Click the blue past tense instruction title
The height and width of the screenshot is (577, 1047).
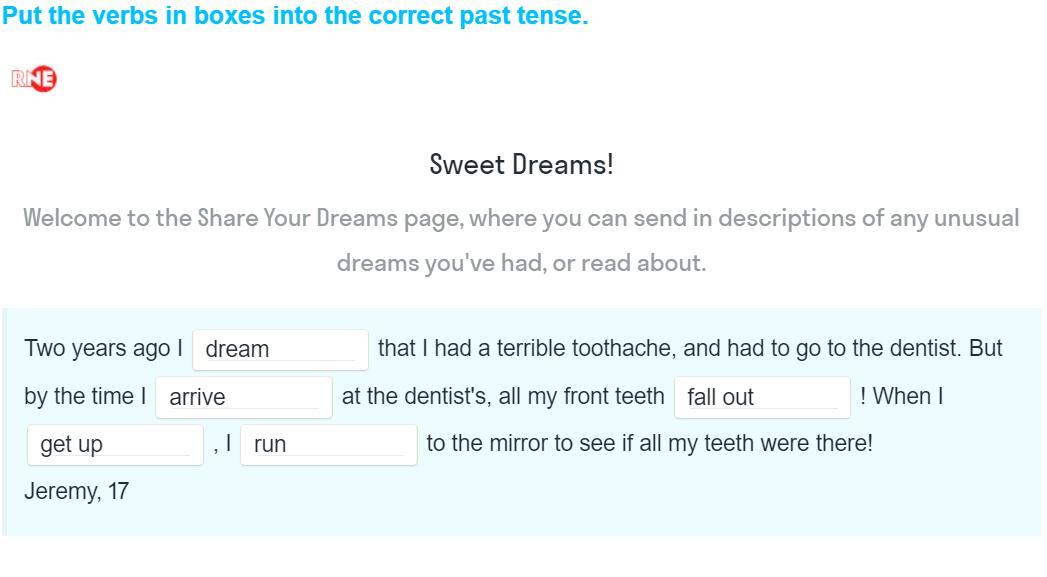295,15
